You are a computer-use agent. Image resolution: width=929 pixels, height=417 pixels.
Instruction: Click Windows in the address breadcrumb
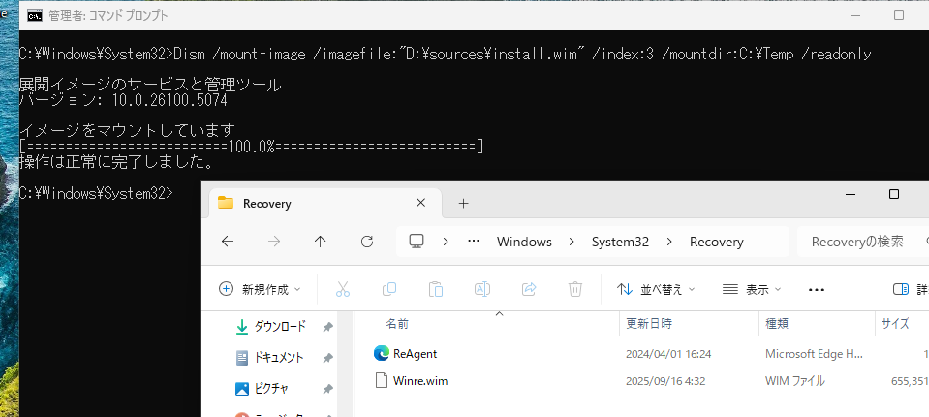(x=524, y=242)
